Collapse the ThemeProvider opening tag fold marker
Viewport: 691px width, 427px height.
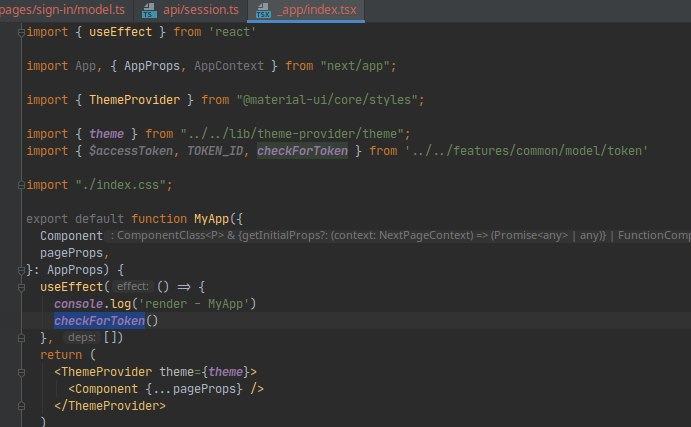[21, 372]
